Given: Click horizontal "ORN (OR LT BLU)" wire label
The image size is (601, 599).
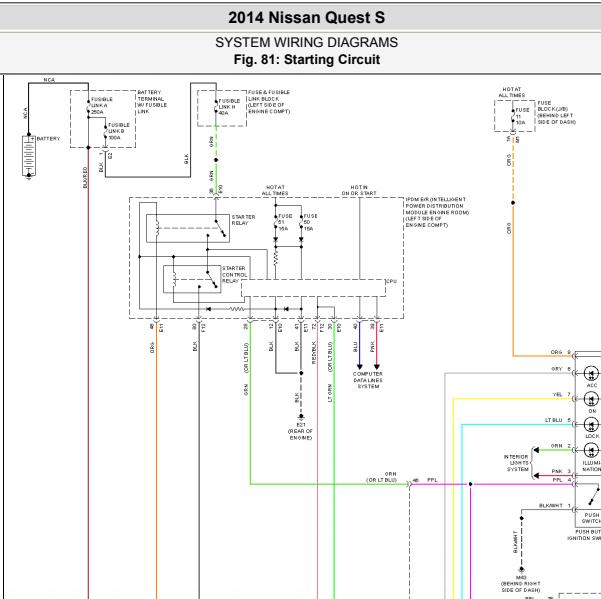Looking at the screenshot, I should tap(381, 477).
